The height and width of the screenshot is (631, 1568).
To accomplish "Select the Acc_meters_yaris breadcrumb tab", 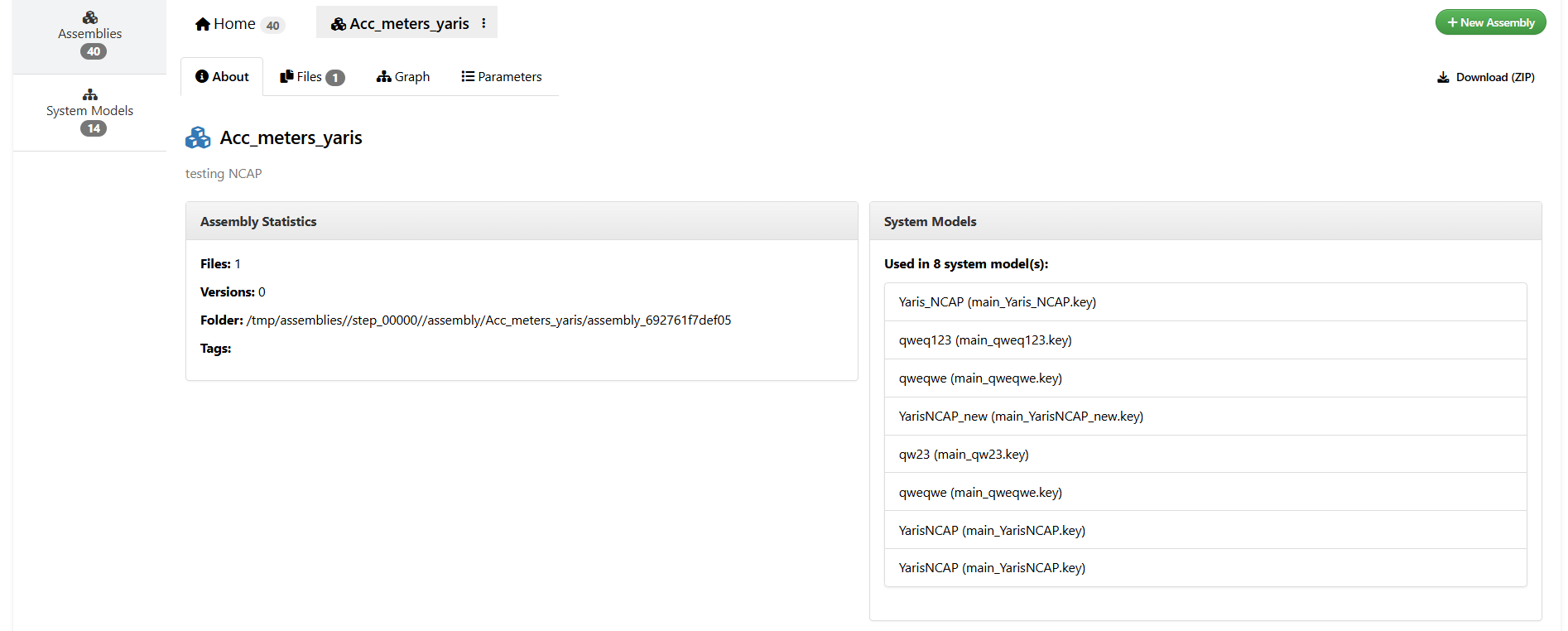I will click(x=400, y=23).
